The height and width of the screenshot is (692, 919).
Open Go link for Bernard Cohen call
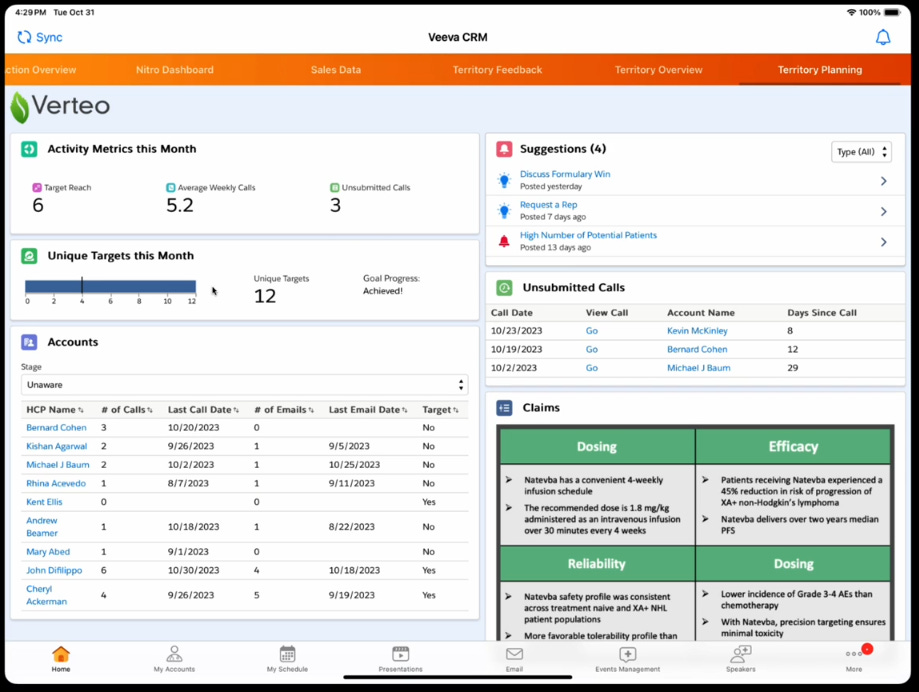(592, 350)
